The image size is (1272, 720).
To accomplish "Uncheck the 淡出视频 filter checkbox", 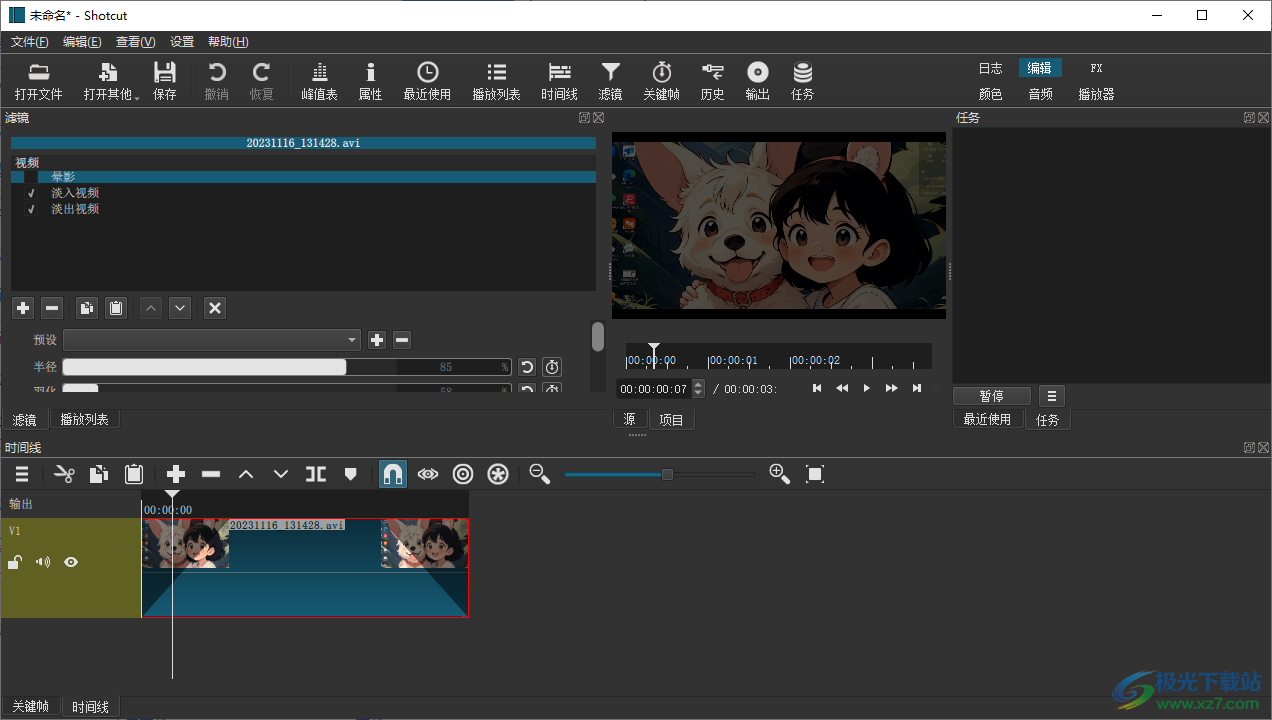I will click(x=31, y=209).
